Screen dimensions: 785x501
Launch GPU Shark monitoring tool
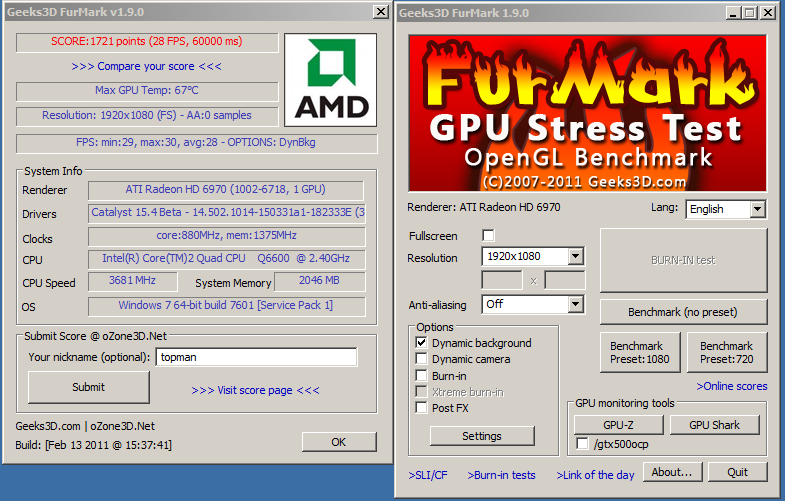click(x=714, y=425)
